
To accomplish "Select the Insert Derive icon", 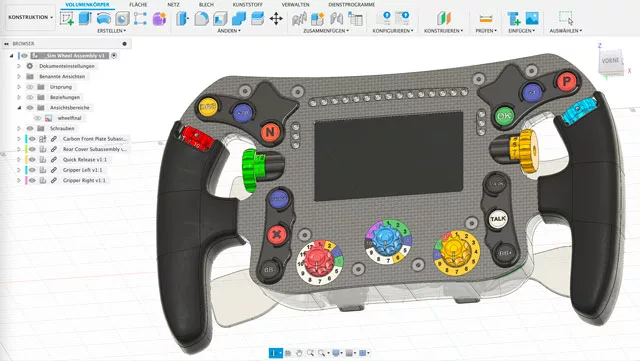I will pyautogui.click(x=513, y=18).
